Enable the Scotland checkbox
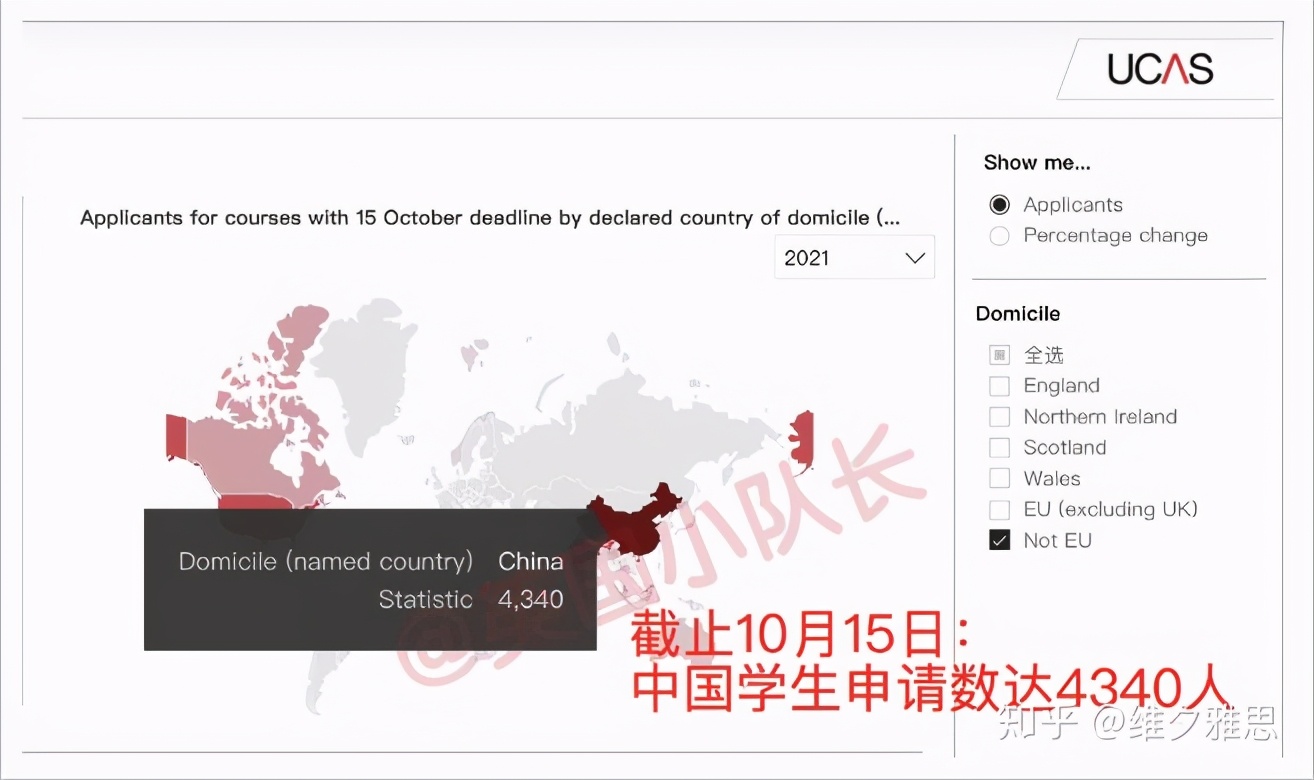 pyautogui.click(x=999, y=448)
